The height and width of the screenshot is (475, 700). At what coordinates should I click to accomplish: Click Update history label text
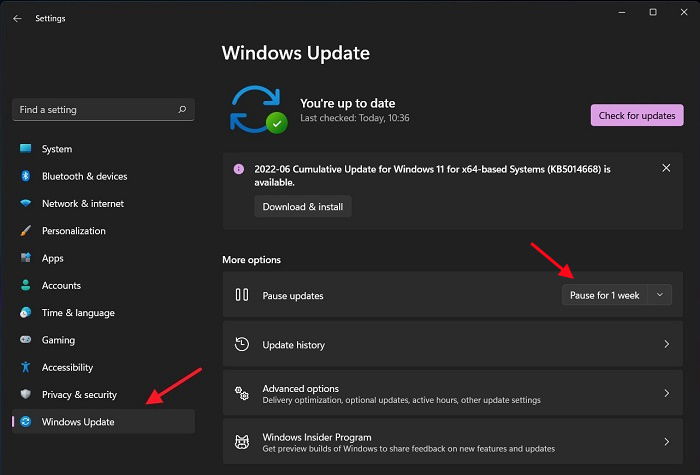pyautogui.click(x=293, y=345)
